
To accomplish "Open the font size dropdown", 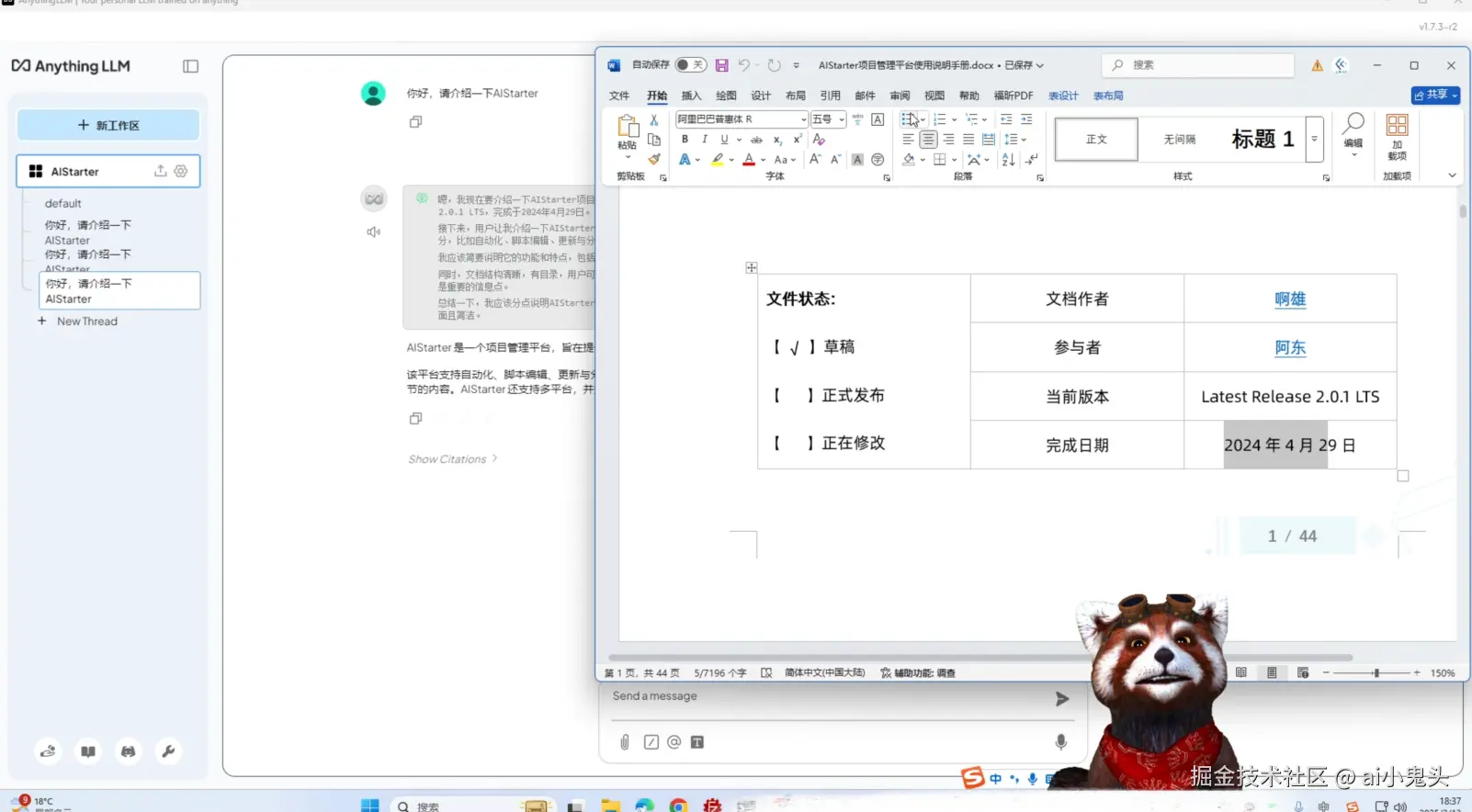I will coord(842,119).
